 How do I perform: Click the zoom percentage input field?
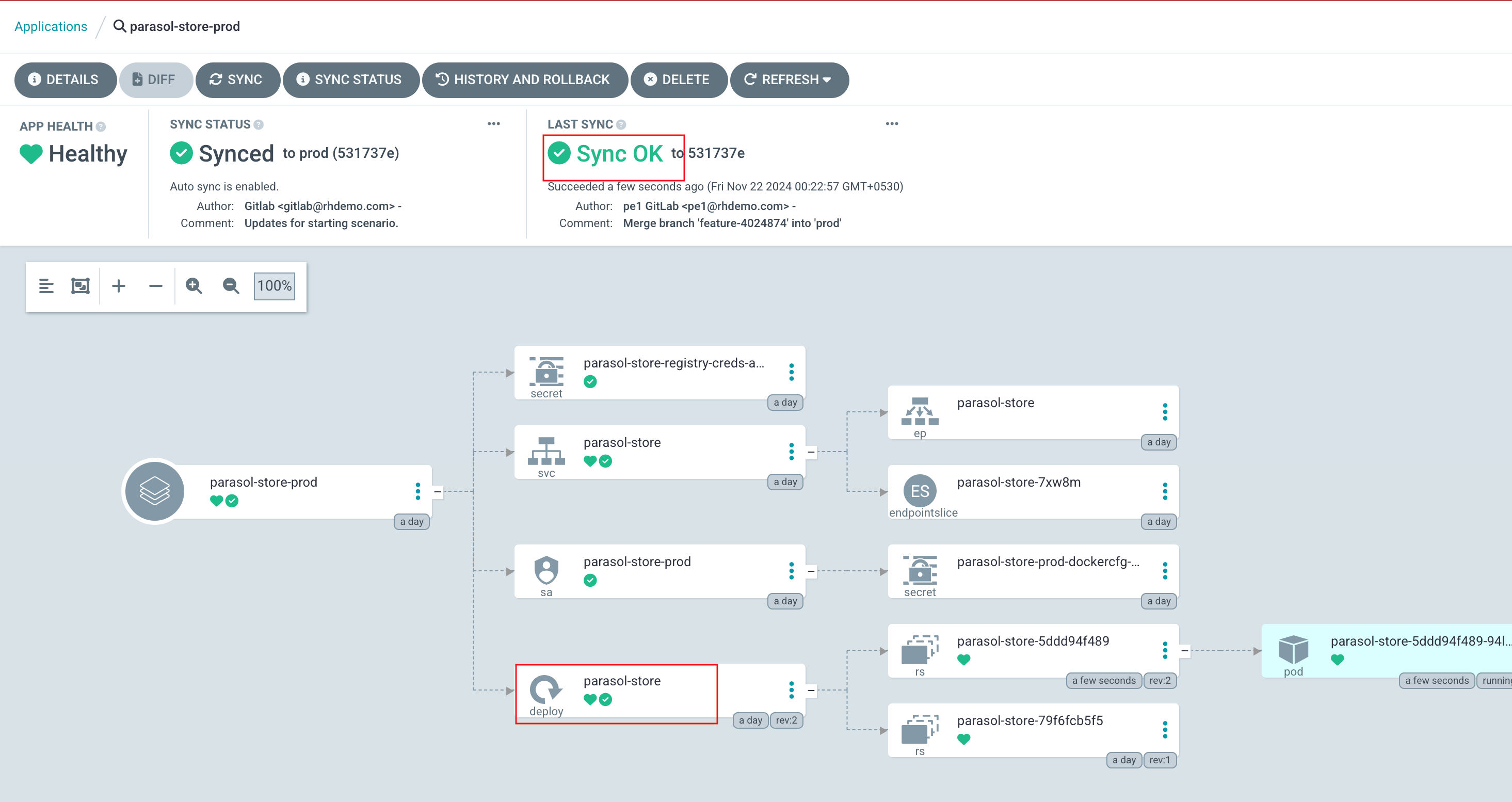point(275,287)
